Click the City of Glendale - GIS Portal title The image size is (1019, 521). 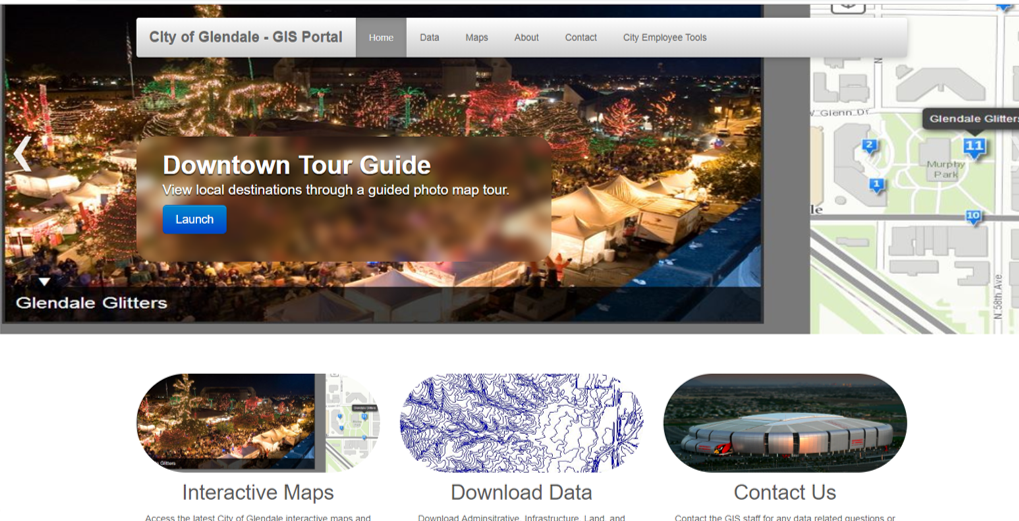pos(246,37)
